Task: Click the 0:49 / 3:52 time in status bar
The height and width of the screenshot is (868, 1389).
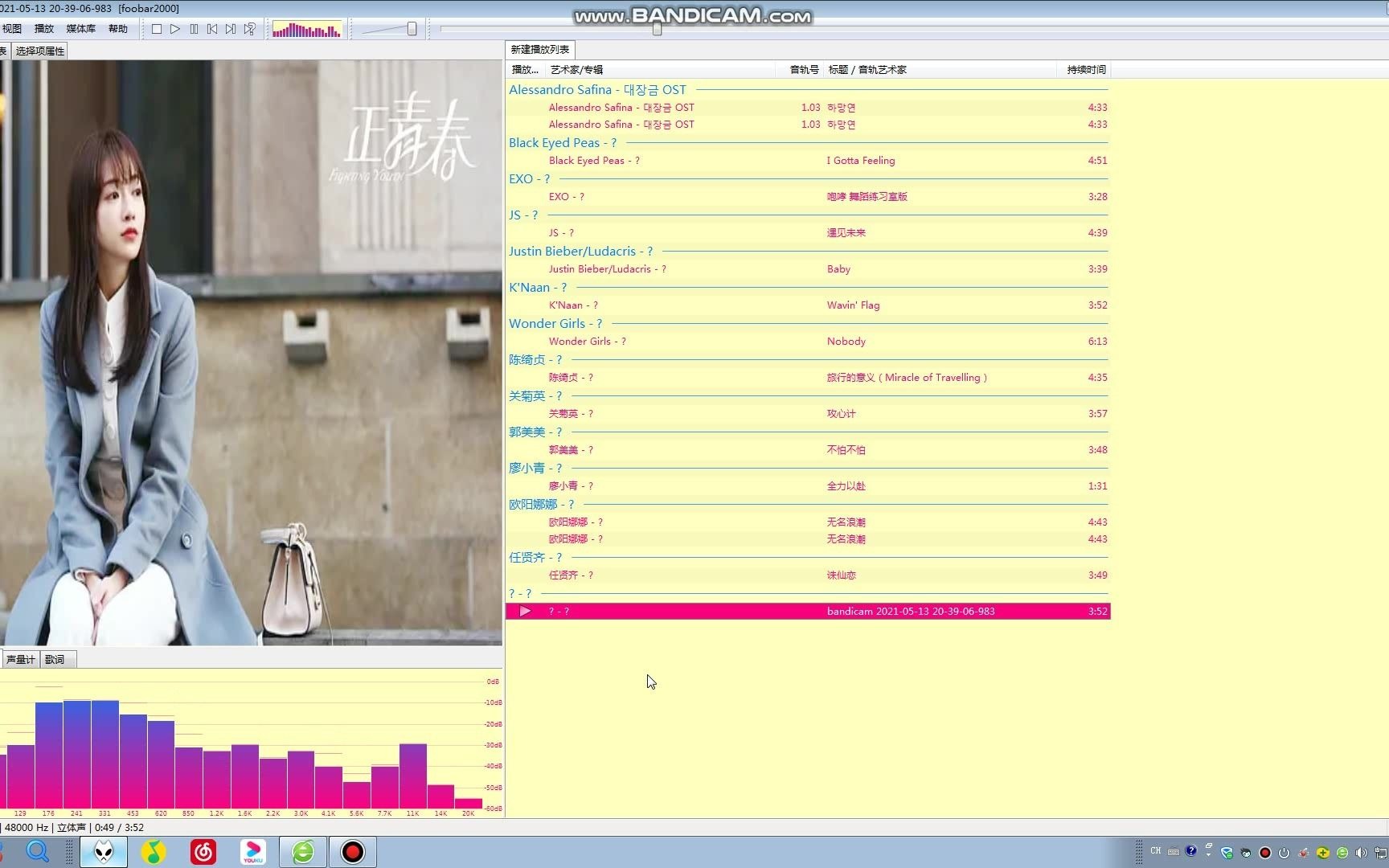Action: coord(119,828)
